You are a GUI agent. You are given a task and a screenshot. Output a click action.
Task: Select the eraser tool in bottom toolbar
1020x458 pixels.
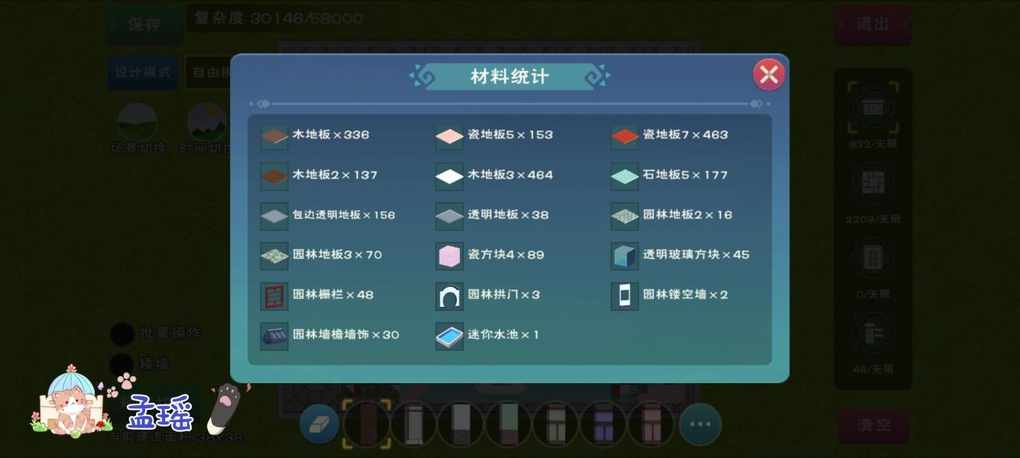click(x=319, y=424)
